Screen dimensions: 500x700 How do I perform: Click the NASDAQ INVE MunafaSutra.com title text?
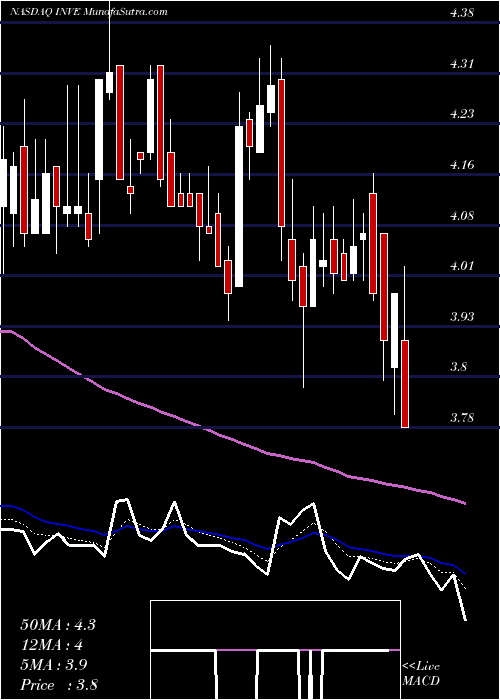coord(89,12)
